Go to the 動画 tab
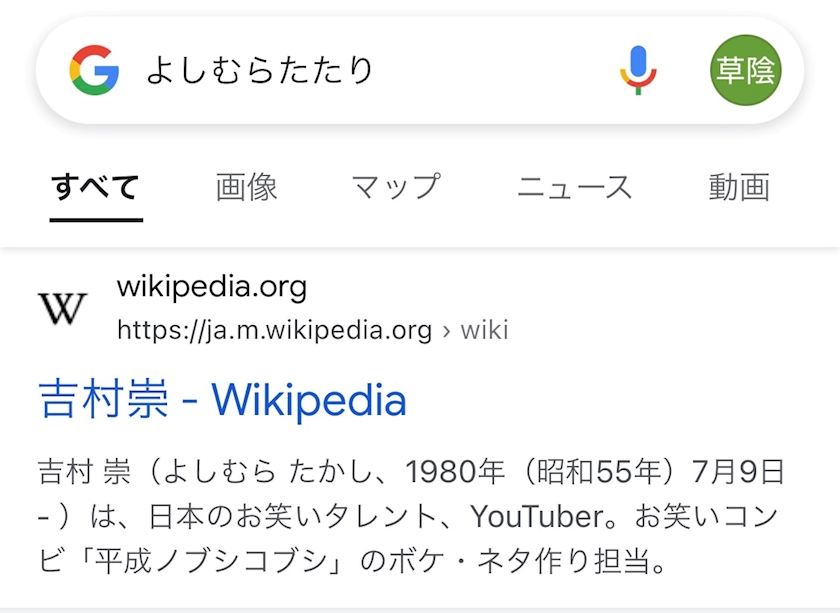The height and width of the screenshot is (613, 840). [739, 187]
